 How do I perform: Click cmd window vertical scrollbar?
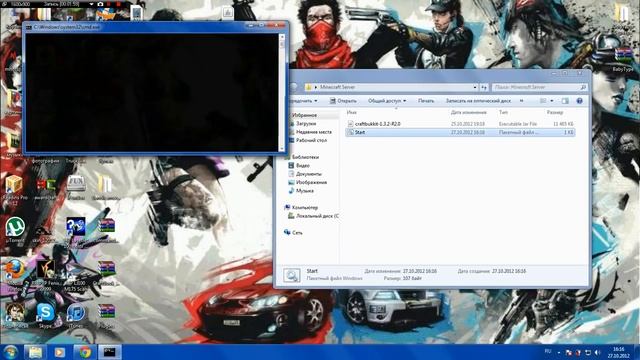point(281,93)
